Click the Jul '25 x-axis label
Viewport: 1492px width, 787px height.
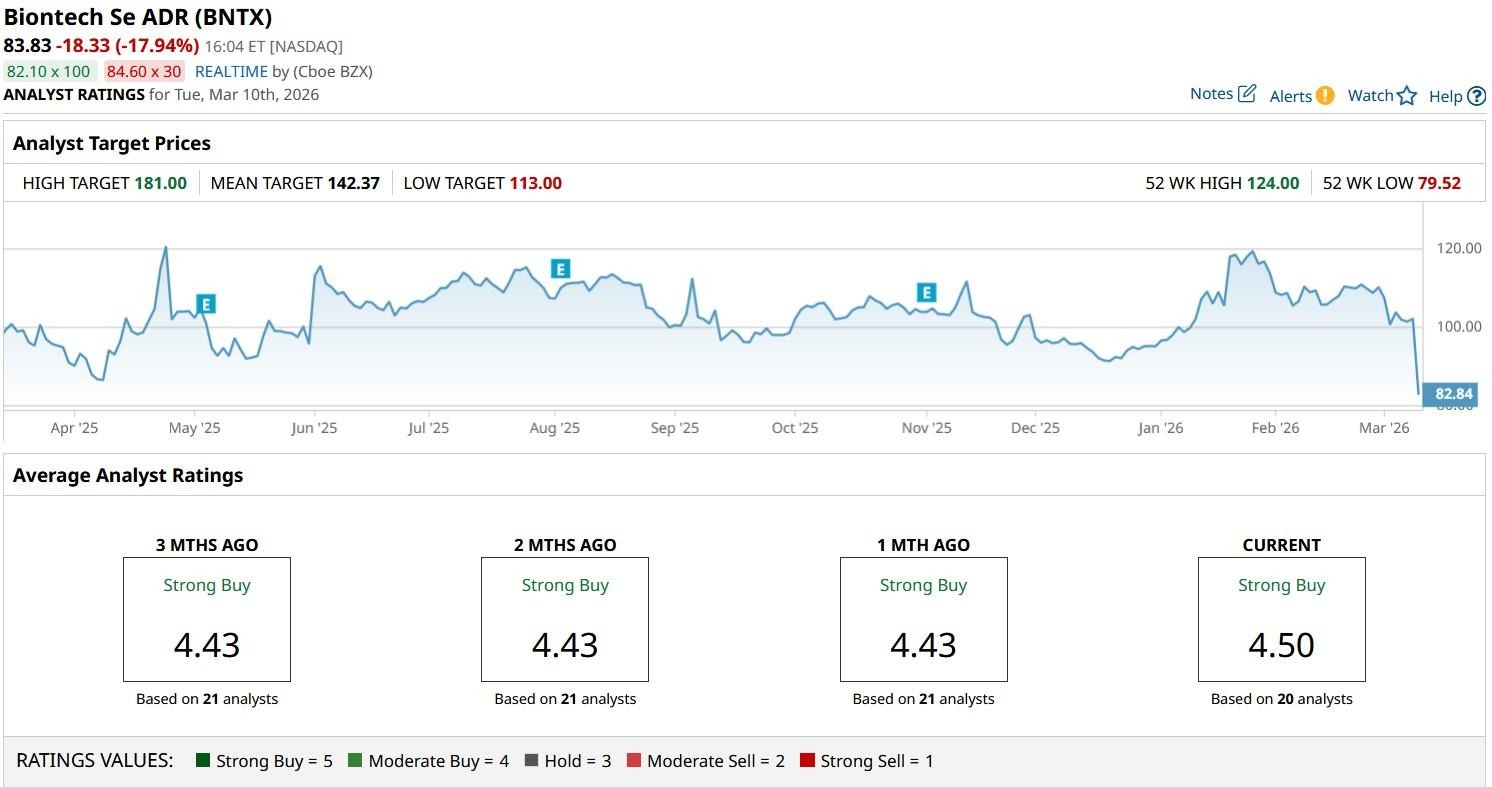click(x=429, y=428)
